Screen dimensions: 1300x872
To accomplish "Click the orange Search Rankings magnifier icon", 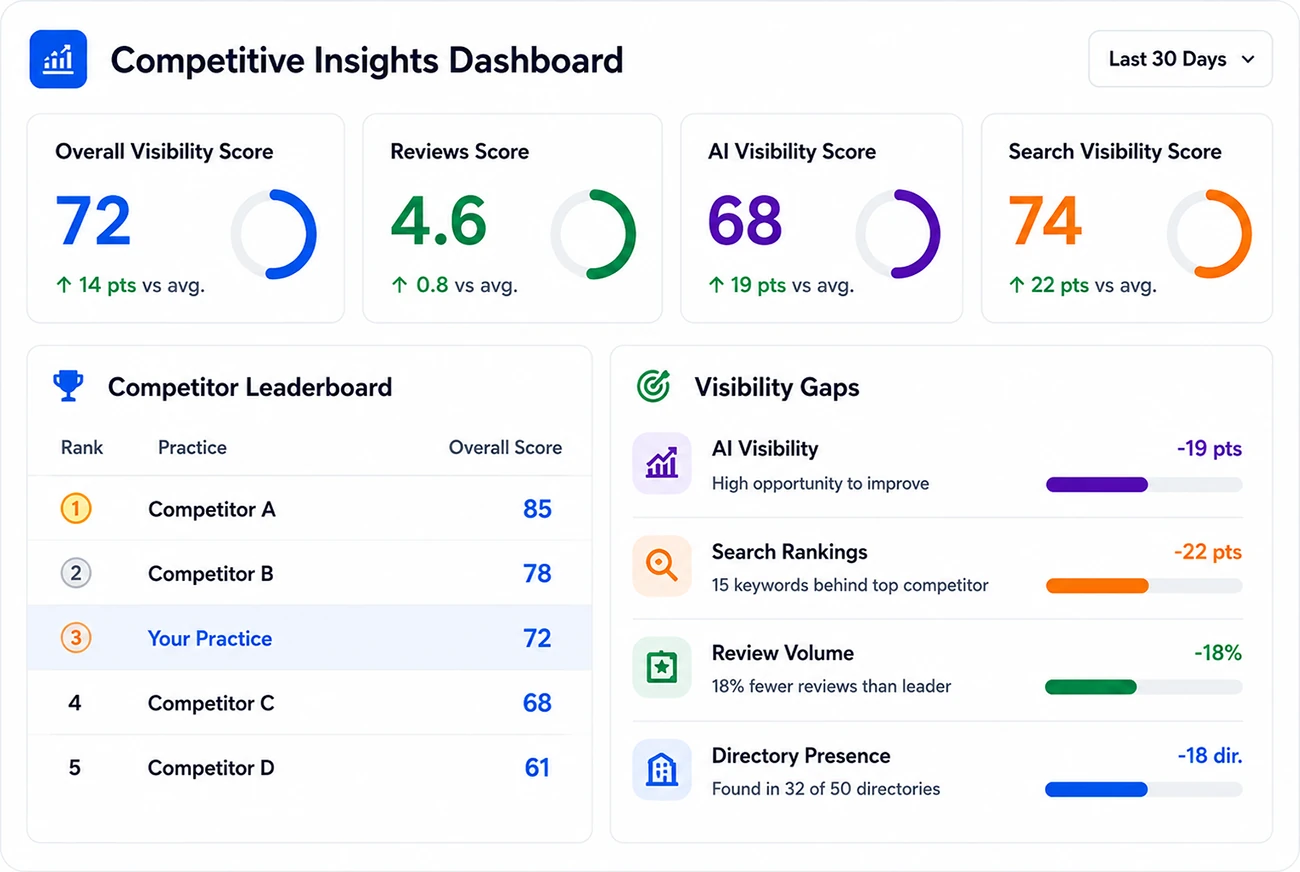I will [x=662, y=566].
